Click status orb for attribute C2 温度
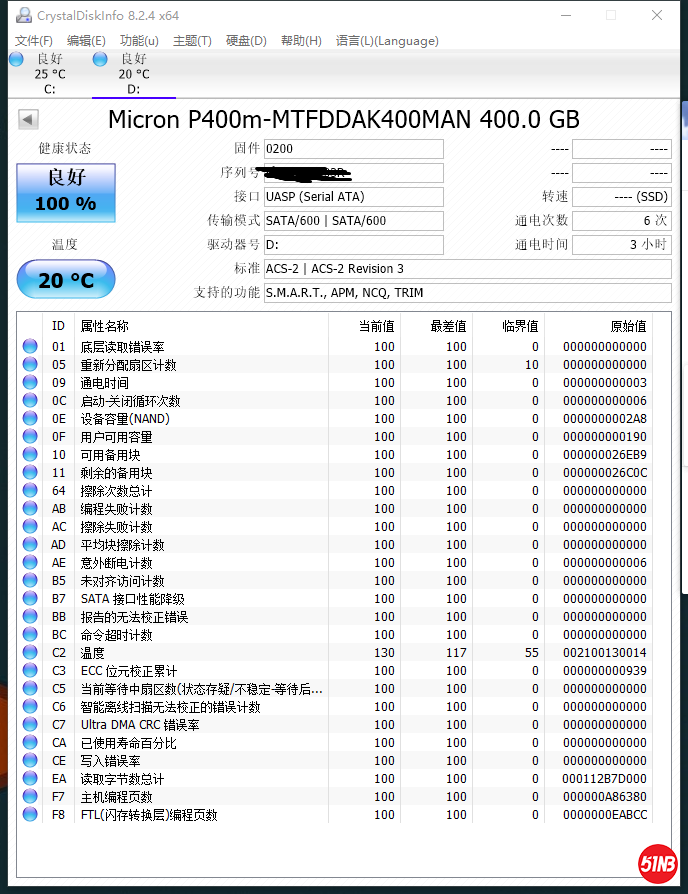The width and height of the screenshot is (688, 894). point(30,653)
